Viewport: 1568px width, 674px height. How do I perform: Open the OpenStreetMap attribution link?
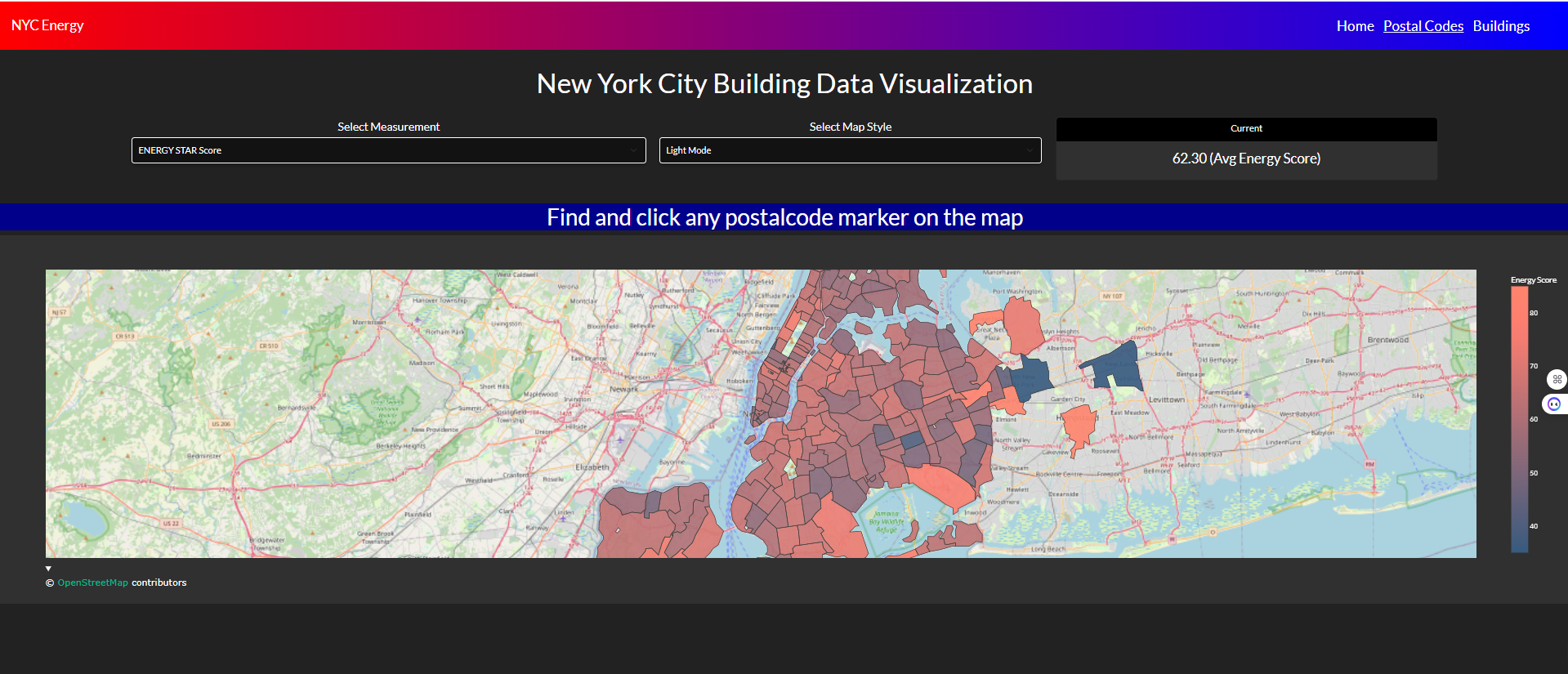(92, 582)
